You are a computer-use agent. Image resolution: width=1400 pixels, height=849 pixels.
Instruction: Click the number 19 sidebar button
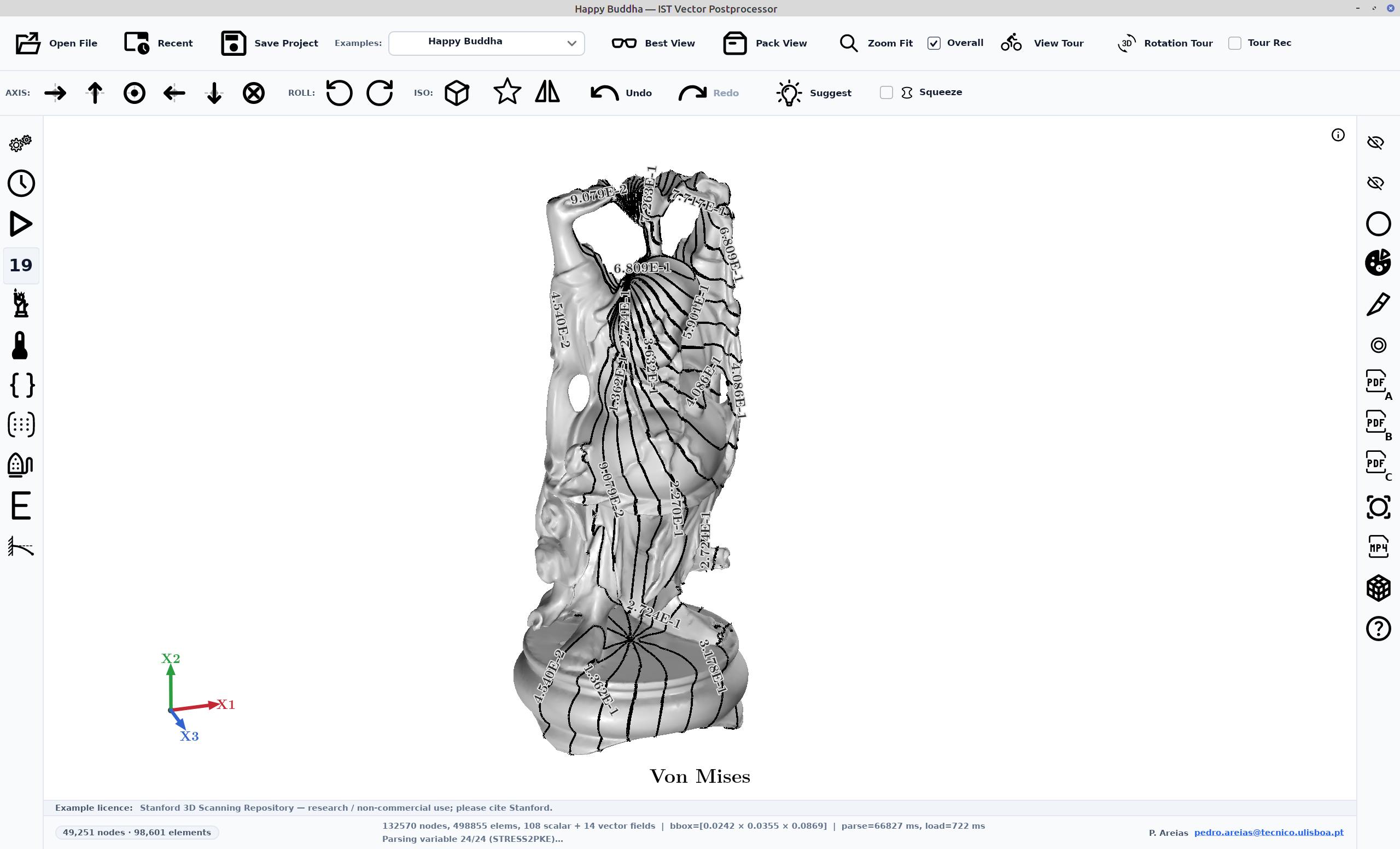[x=21, y=265]
